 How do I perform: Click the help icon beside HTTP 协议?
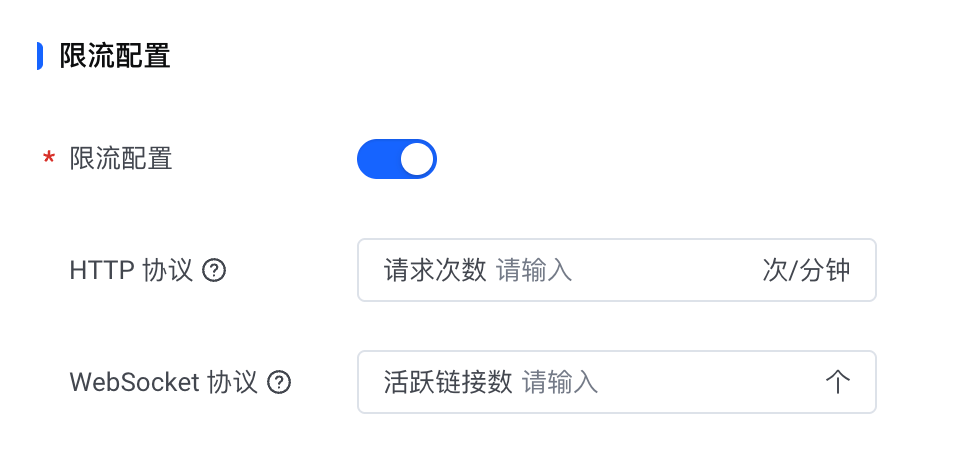(214, 270)
